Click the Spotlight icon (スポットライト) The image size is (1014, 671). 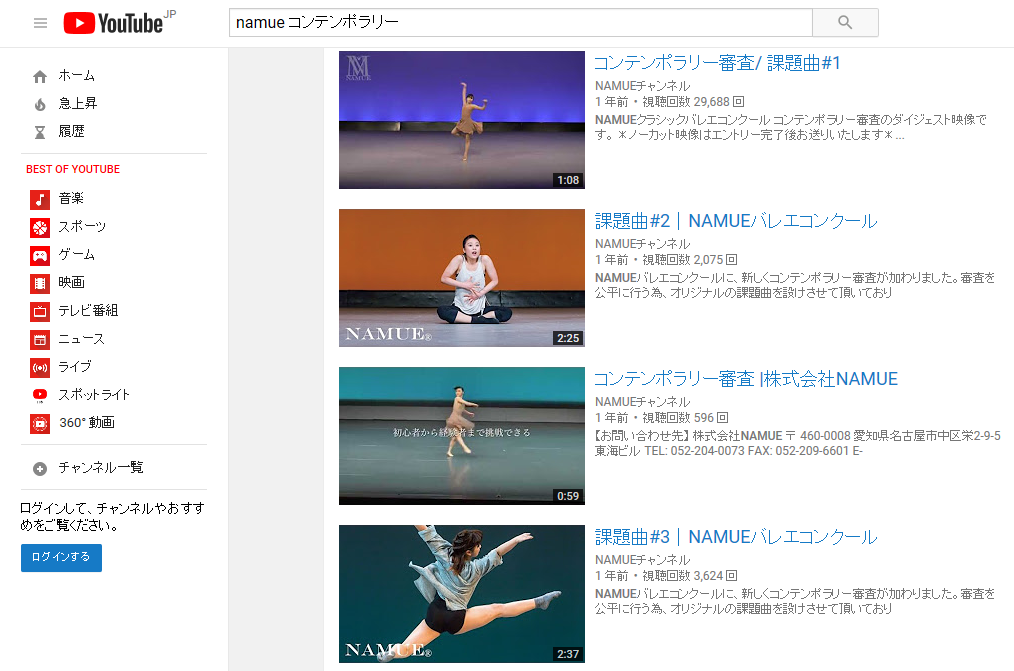click(x=40, y=396)
